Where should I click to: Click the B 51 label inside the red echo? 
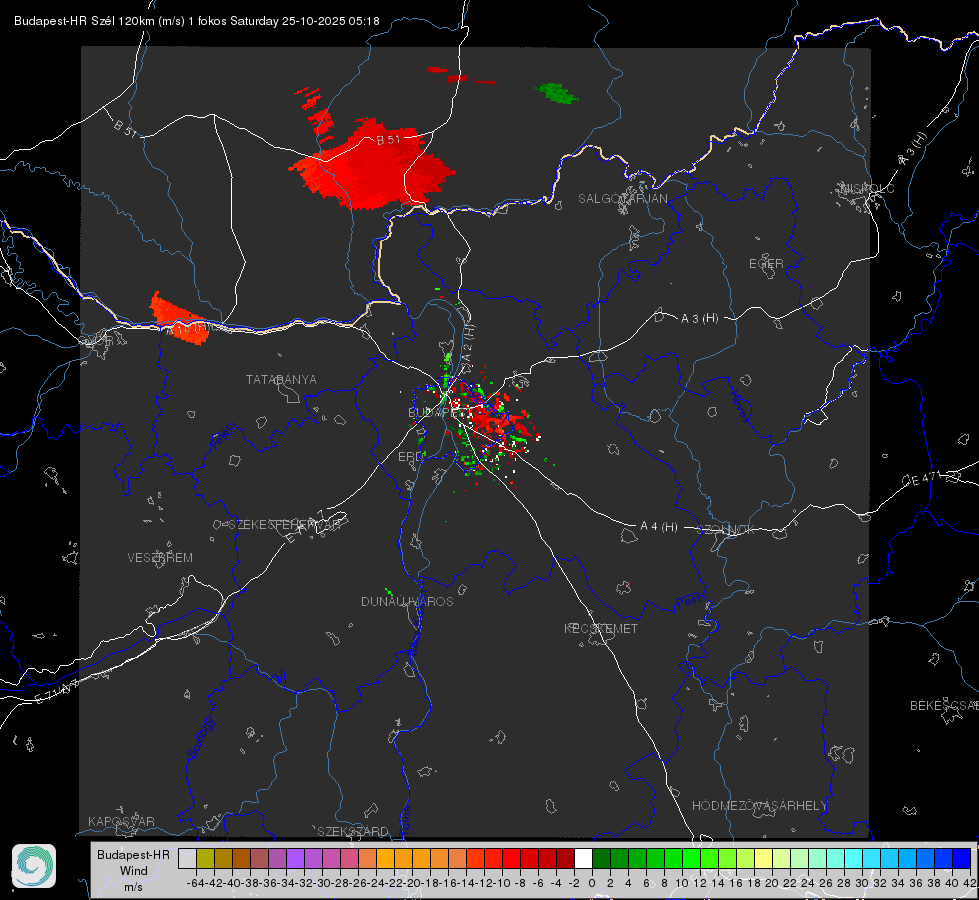click(388, 140)
